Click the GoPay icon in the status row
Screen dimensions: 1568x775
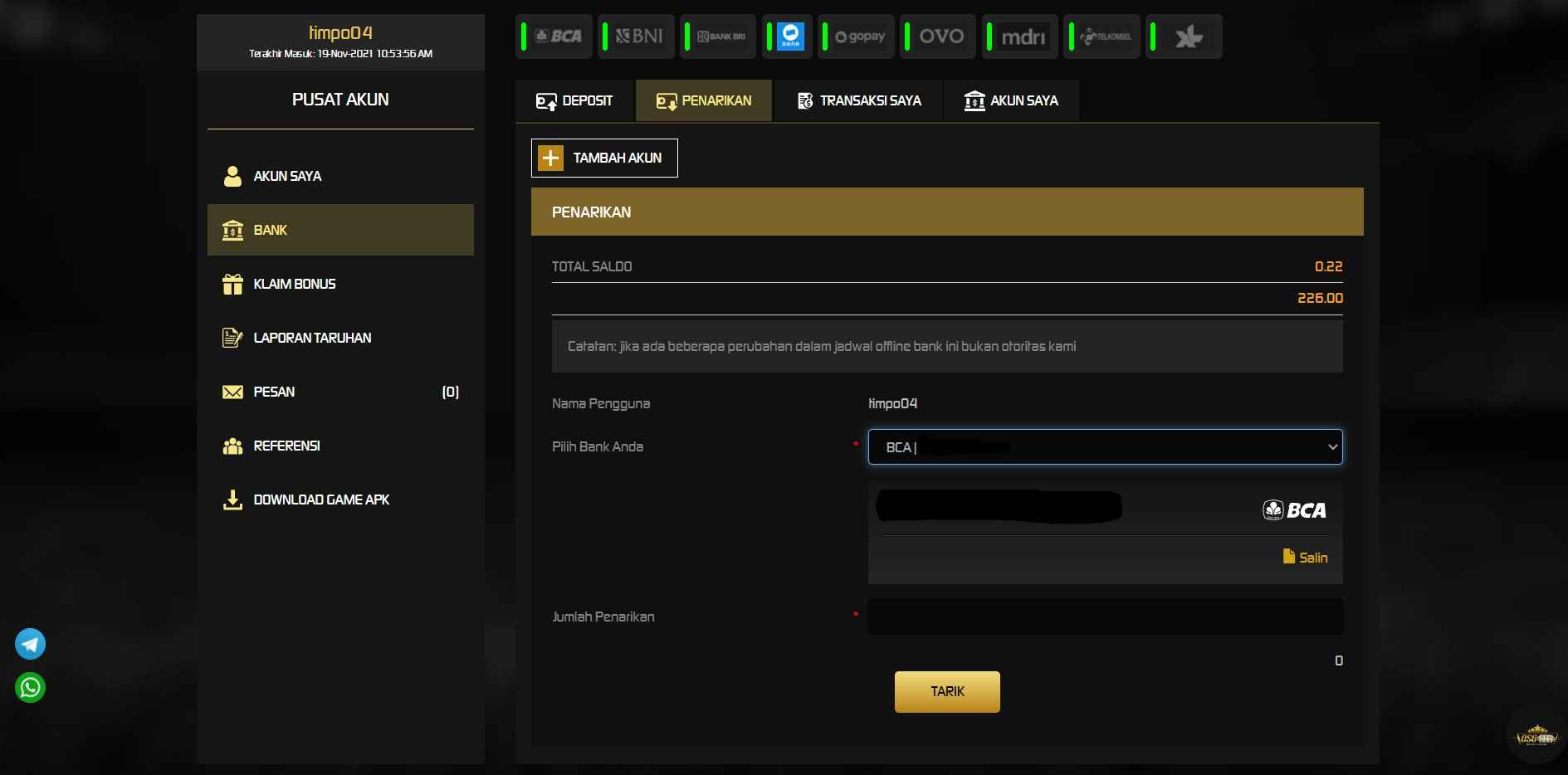856,37
